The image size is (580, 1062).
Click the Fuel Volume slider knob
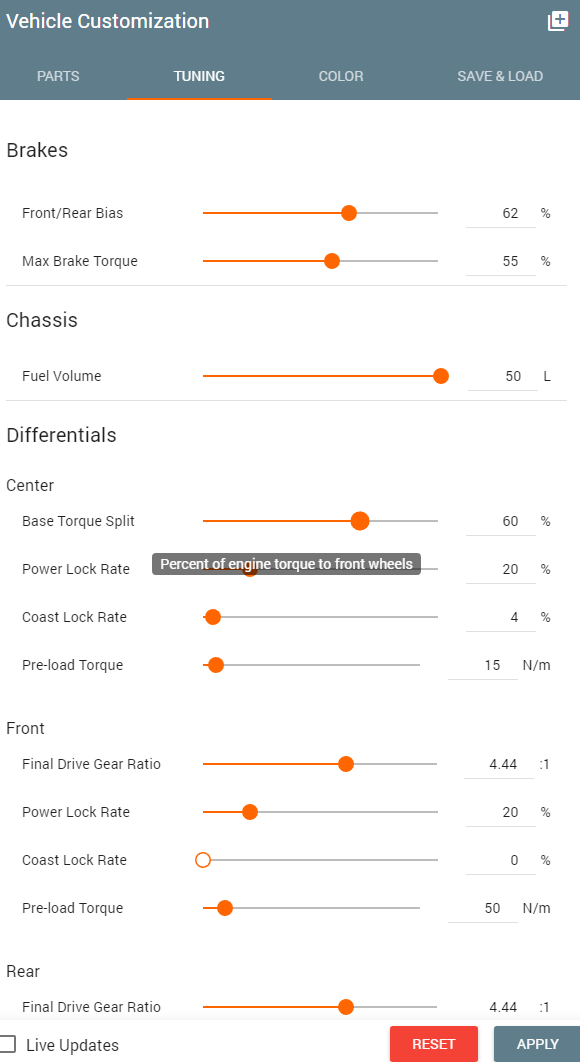441,376
